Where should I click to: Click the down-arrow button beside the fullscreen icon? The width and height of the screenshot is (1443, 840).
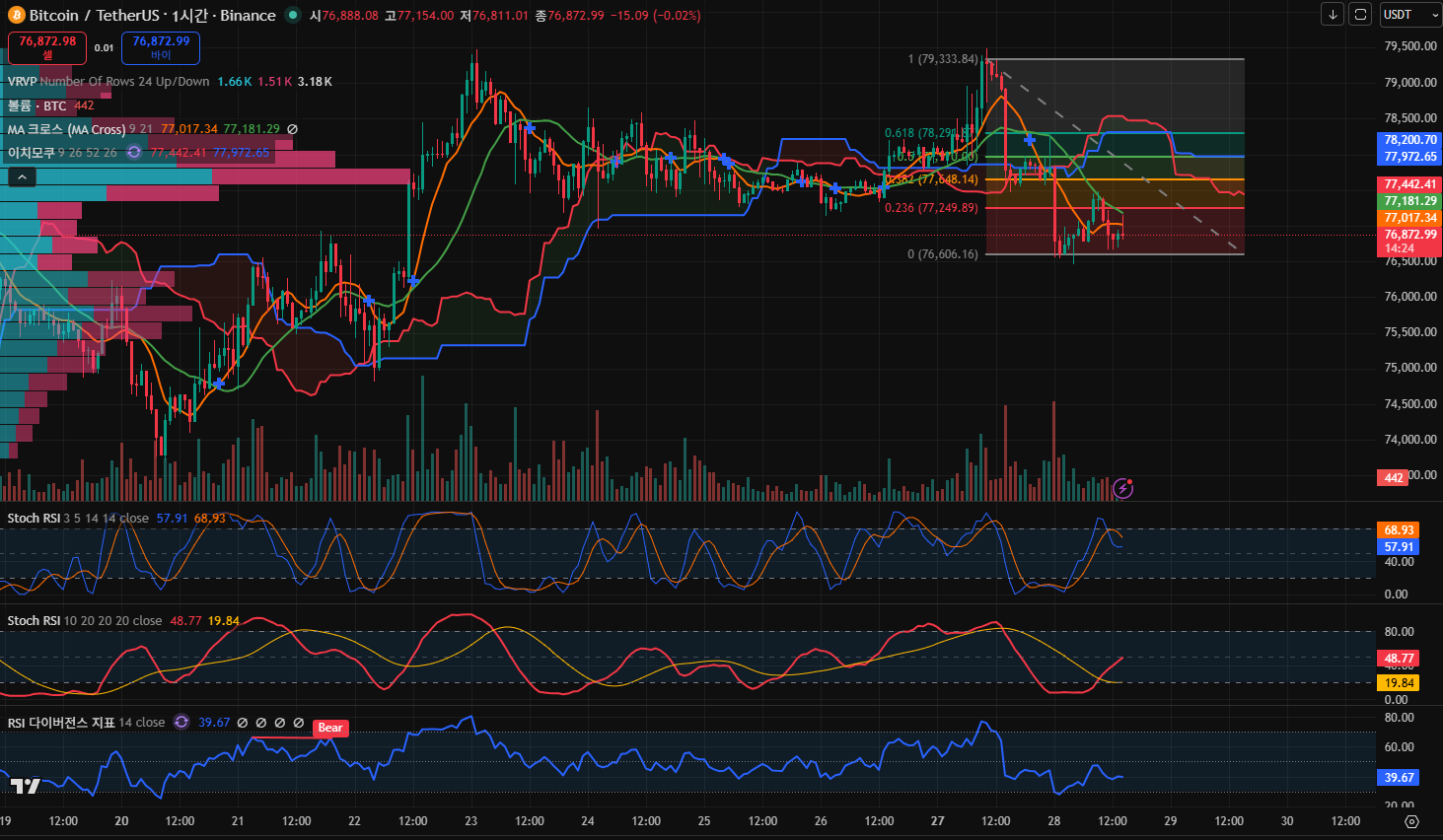[x=1333, y=15]
